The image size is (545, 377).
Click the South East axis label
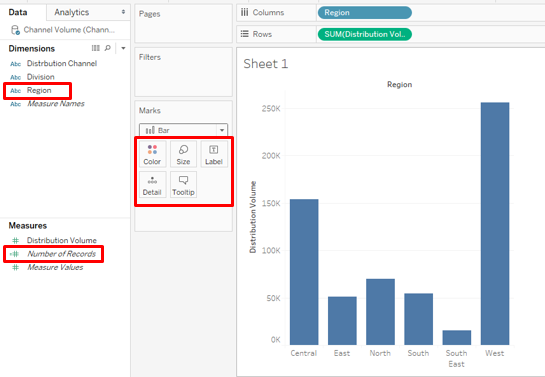[x=456, y=359]
